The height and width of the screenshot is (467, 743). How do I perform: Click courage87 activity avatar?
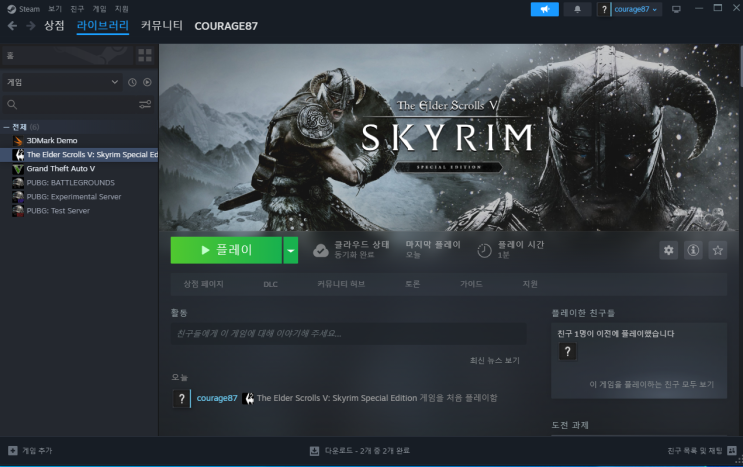tap(181, 399)
